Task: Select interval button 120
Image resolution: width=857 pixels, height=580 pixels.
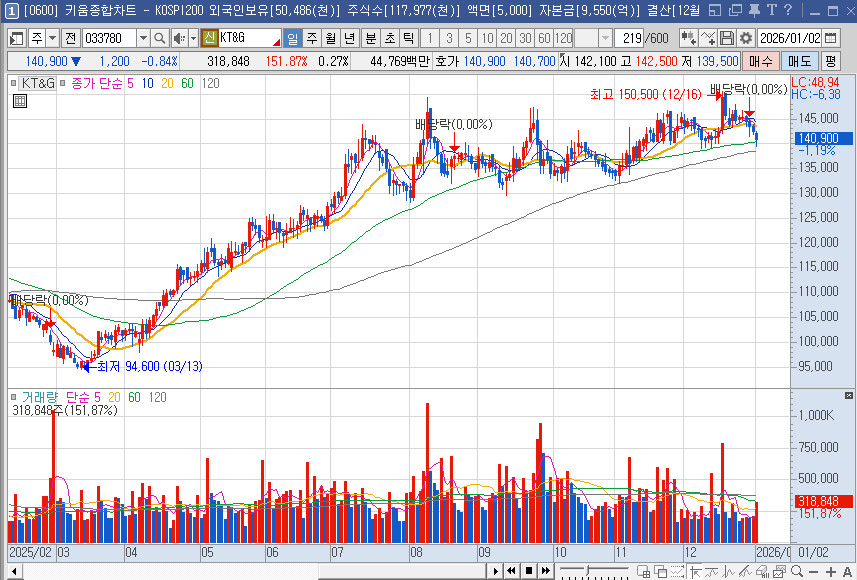Action: [x=563, y=38]
